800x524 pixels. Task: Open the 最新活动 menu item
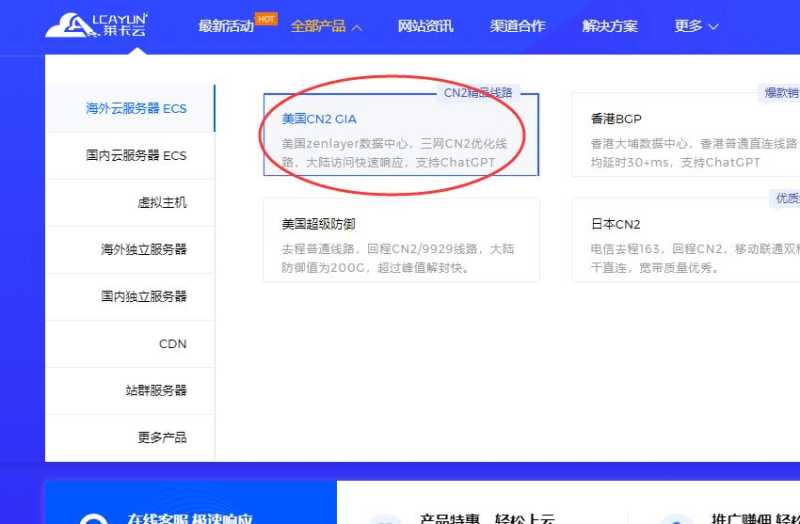226,26
